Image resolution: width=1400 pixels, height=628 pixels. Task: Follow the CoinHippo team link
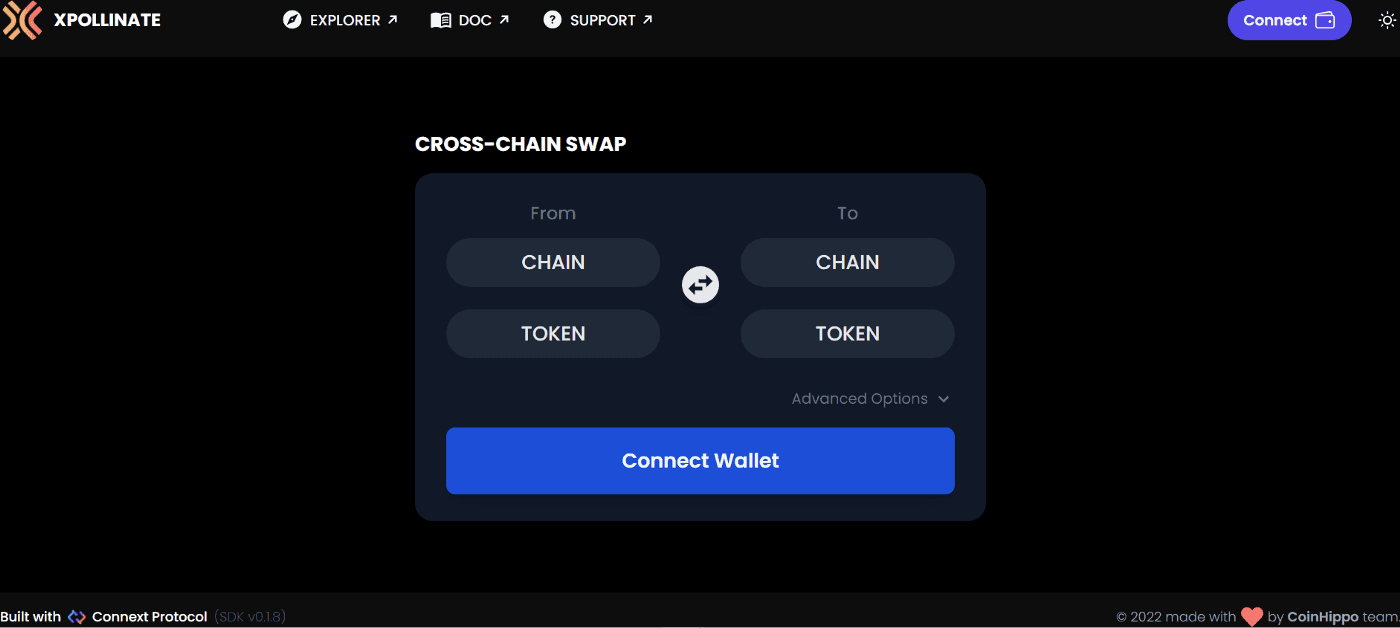pos(1324,616)
